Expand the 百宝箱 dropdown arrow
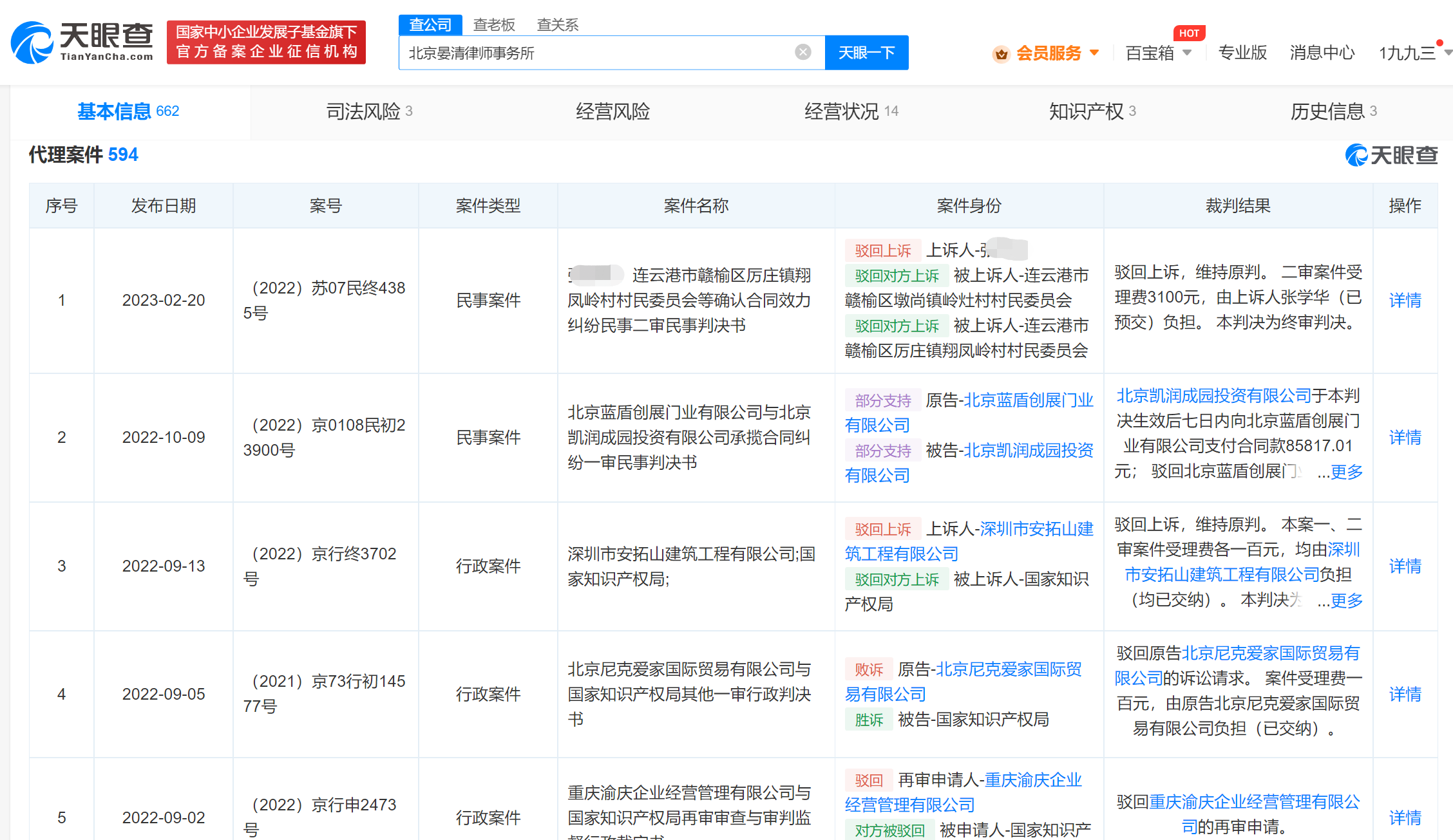 [1187, 53]
